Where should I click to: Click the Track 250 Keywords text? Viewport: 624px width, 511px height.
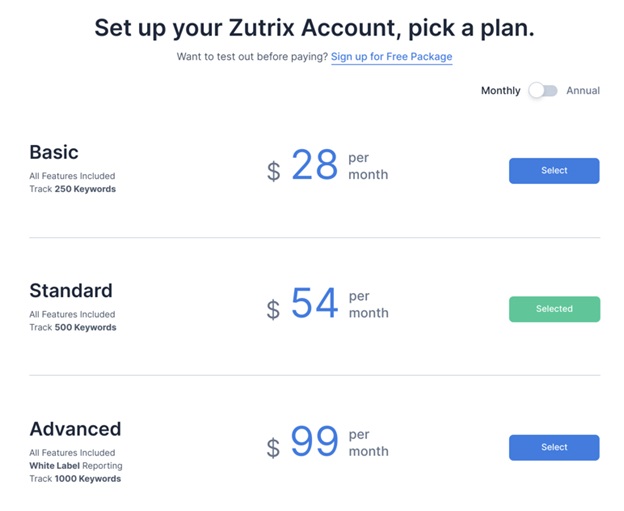72,189
